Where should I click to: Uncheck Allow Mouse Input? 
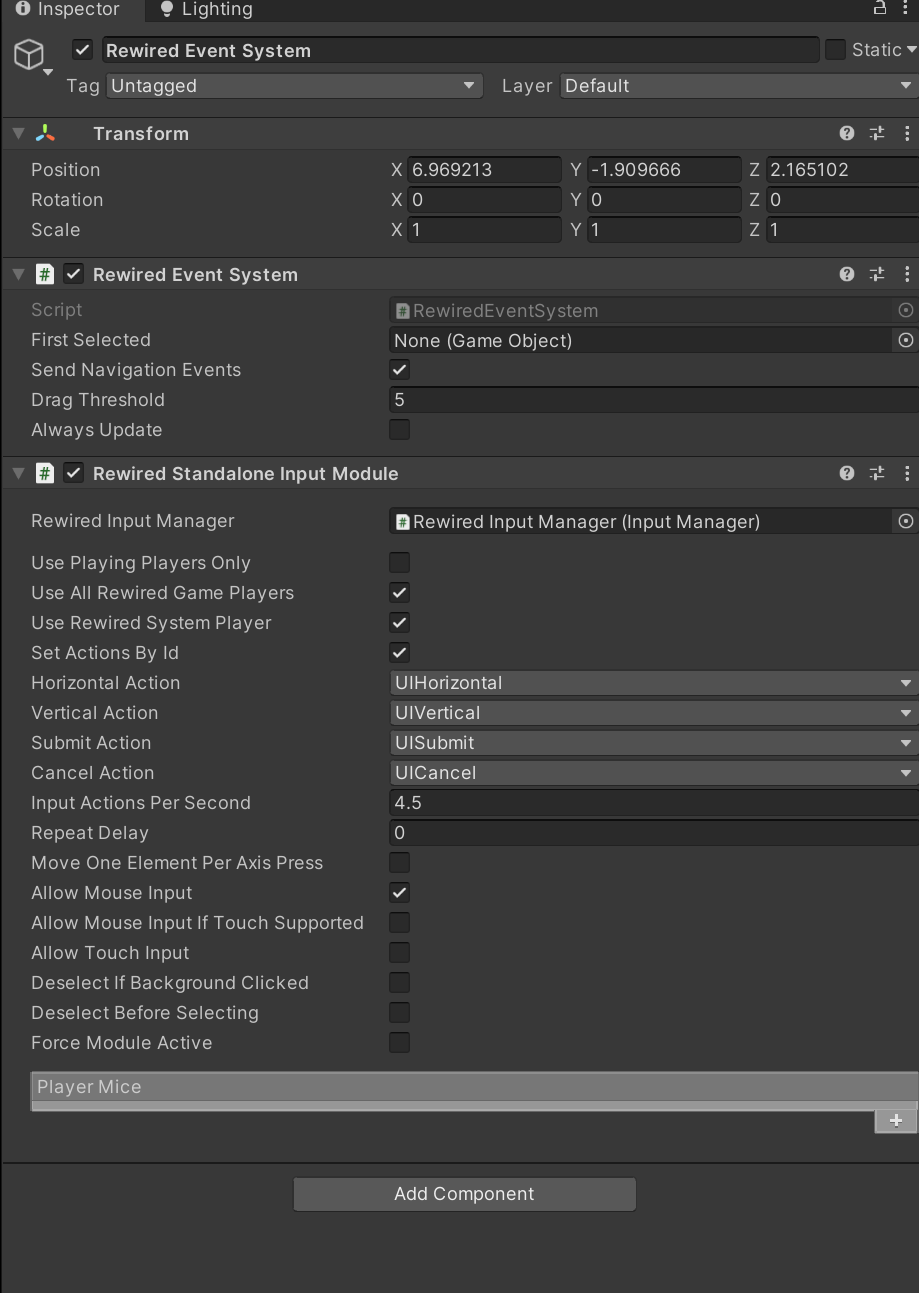[400, 893]
